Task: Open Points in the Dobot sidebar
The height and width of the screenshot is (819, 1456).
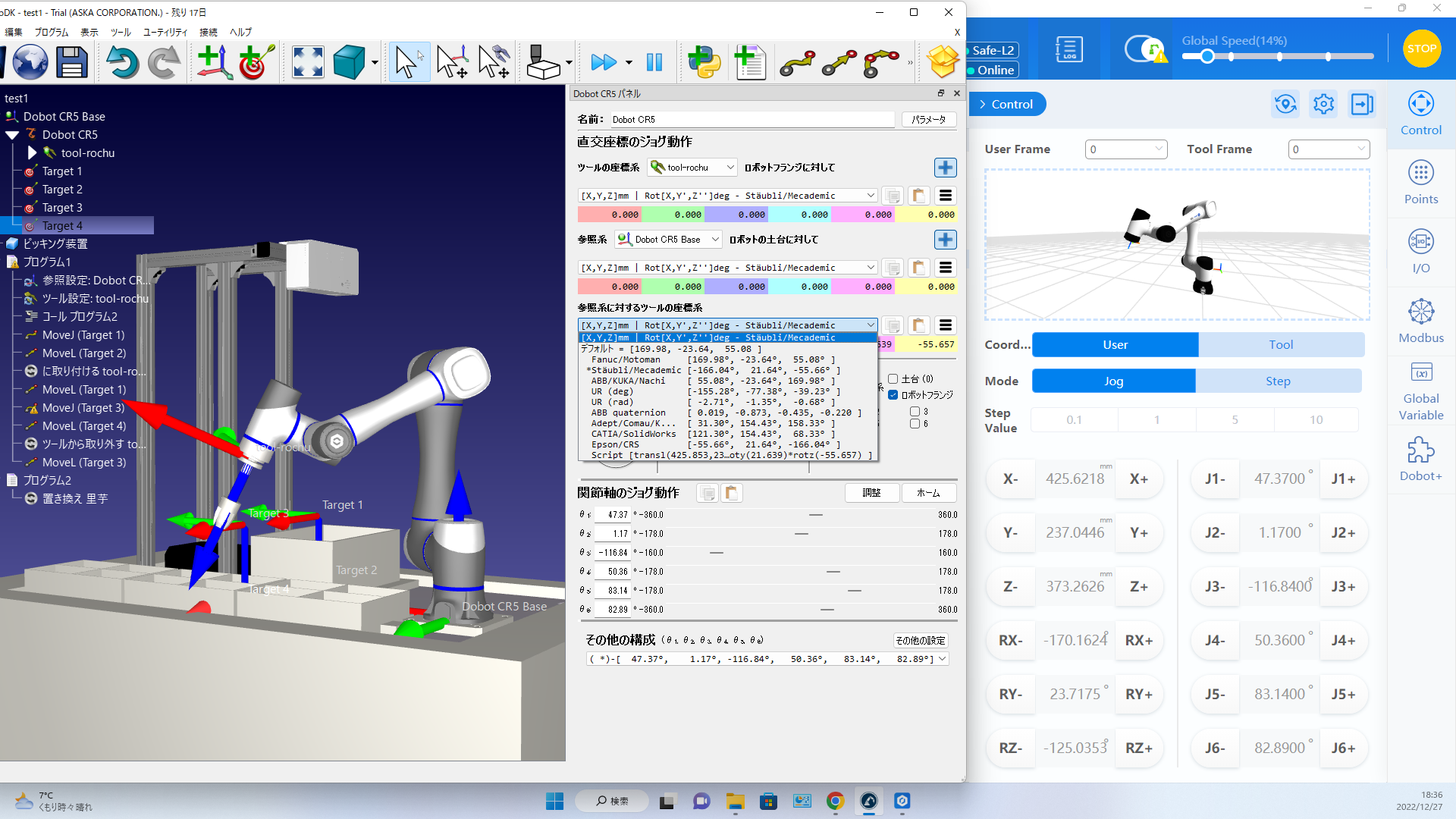Action: pyautogui.click(x=1421, y=183)
